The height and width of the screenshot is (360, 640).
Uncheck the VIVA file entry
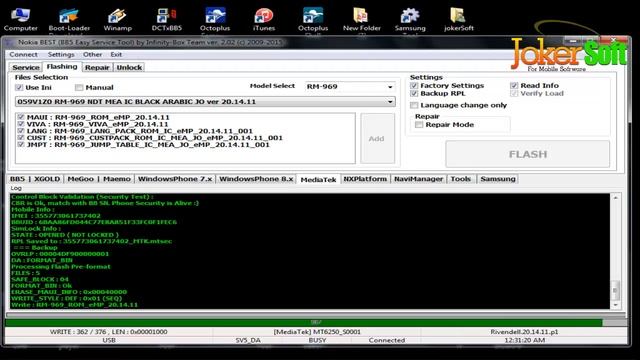(x=21, y=124)
